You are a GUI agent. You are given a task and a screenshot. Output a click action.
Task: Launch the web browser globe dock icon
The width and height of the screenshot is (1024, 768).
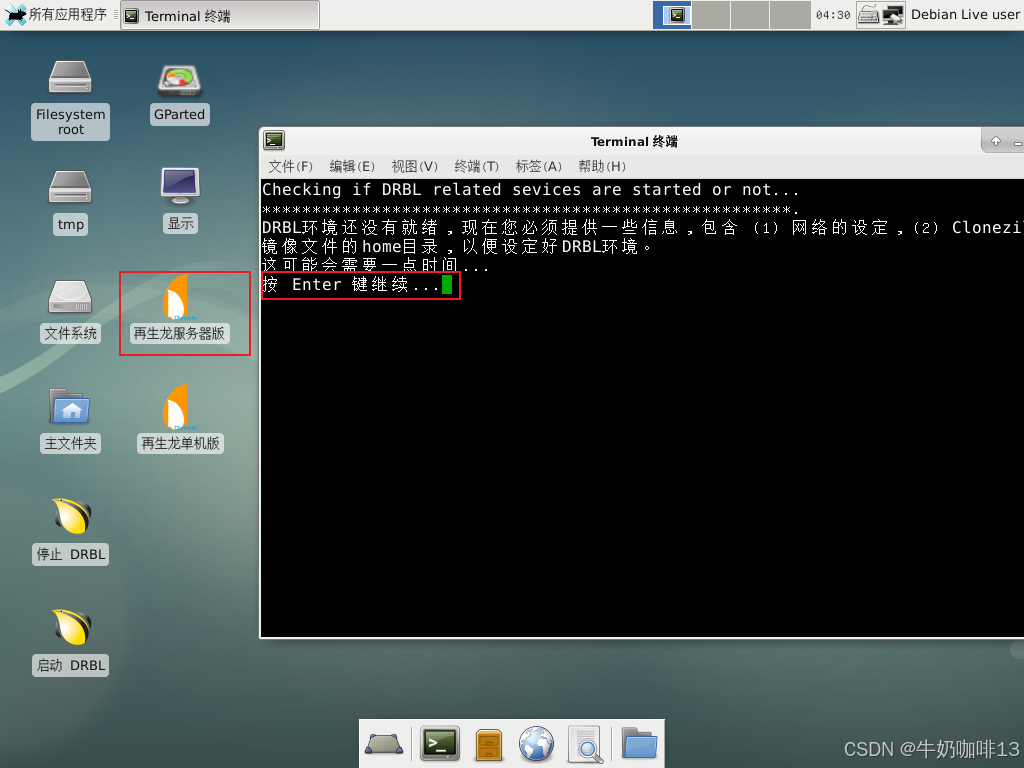click(536, 744)
